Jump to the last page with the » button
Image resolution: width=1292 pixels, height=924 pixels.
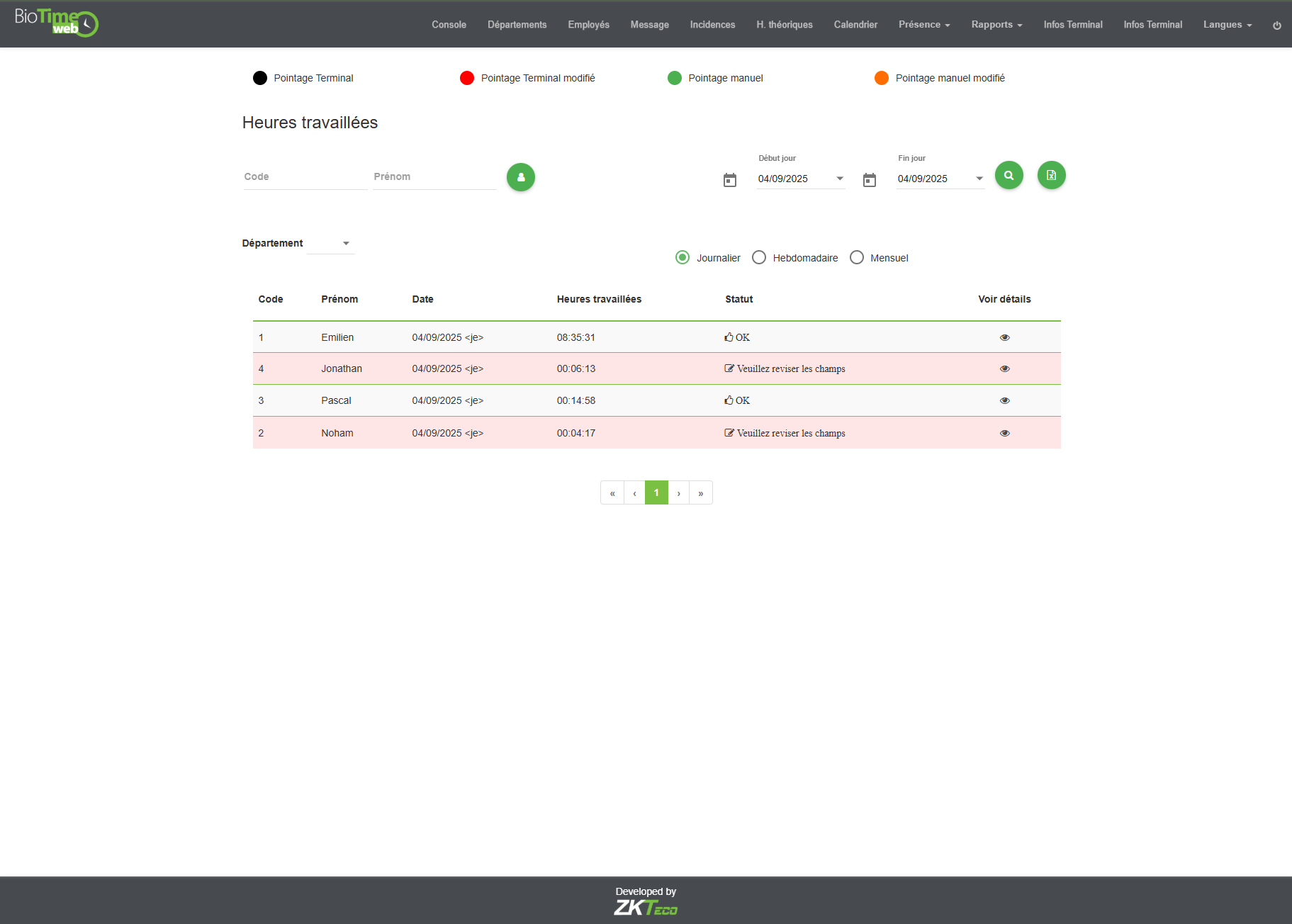point(701,492)
